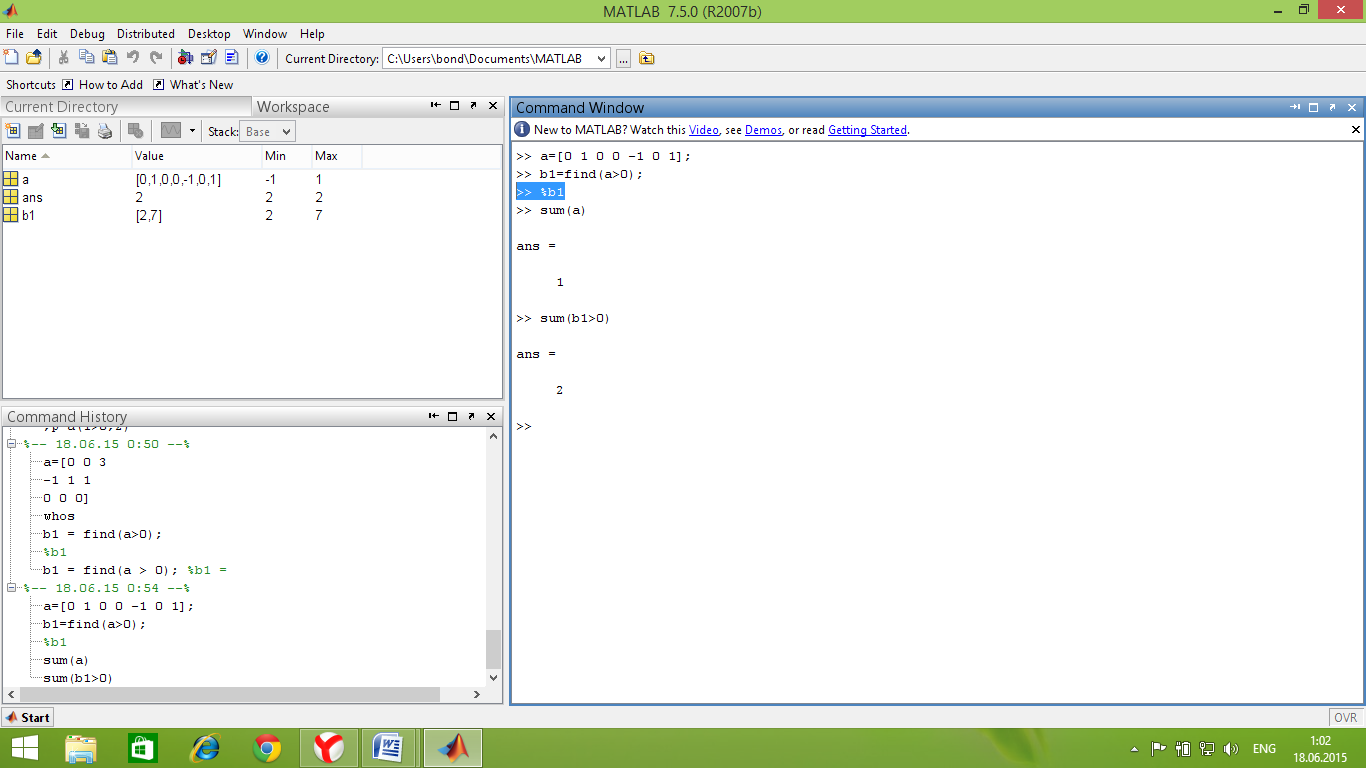This screenshot has width=1366, height=768.
Task: Click the How to Add shortcut
Action: pyautogui.click(x=102, y=85)
